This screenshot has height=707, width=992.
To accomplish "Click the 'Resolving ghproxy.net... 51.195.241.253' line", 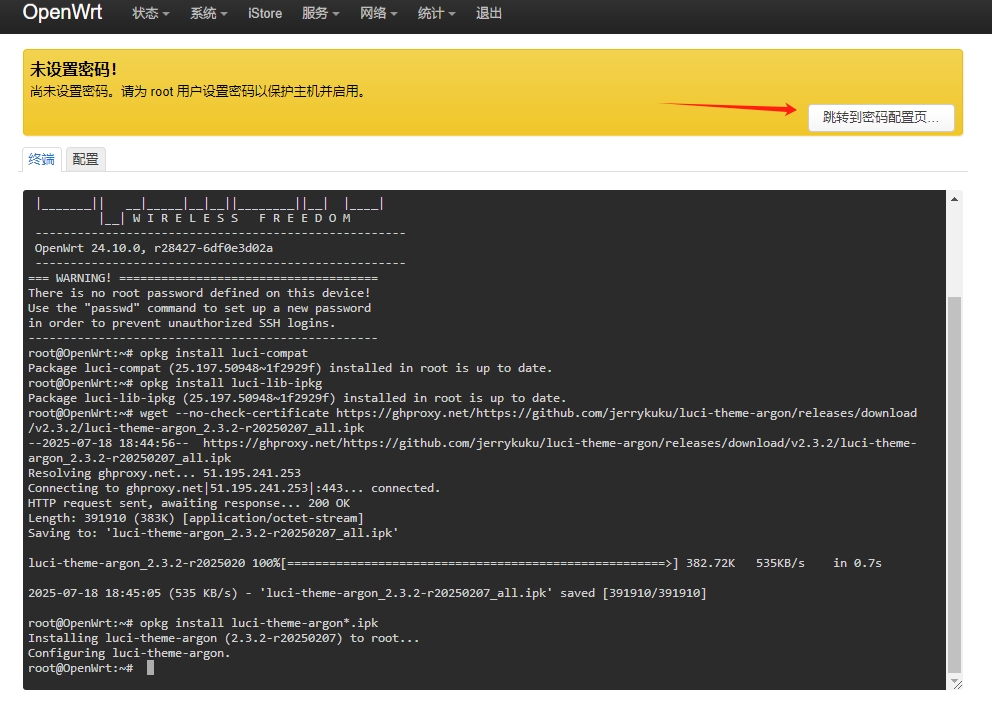I will (x=164, y=473).
